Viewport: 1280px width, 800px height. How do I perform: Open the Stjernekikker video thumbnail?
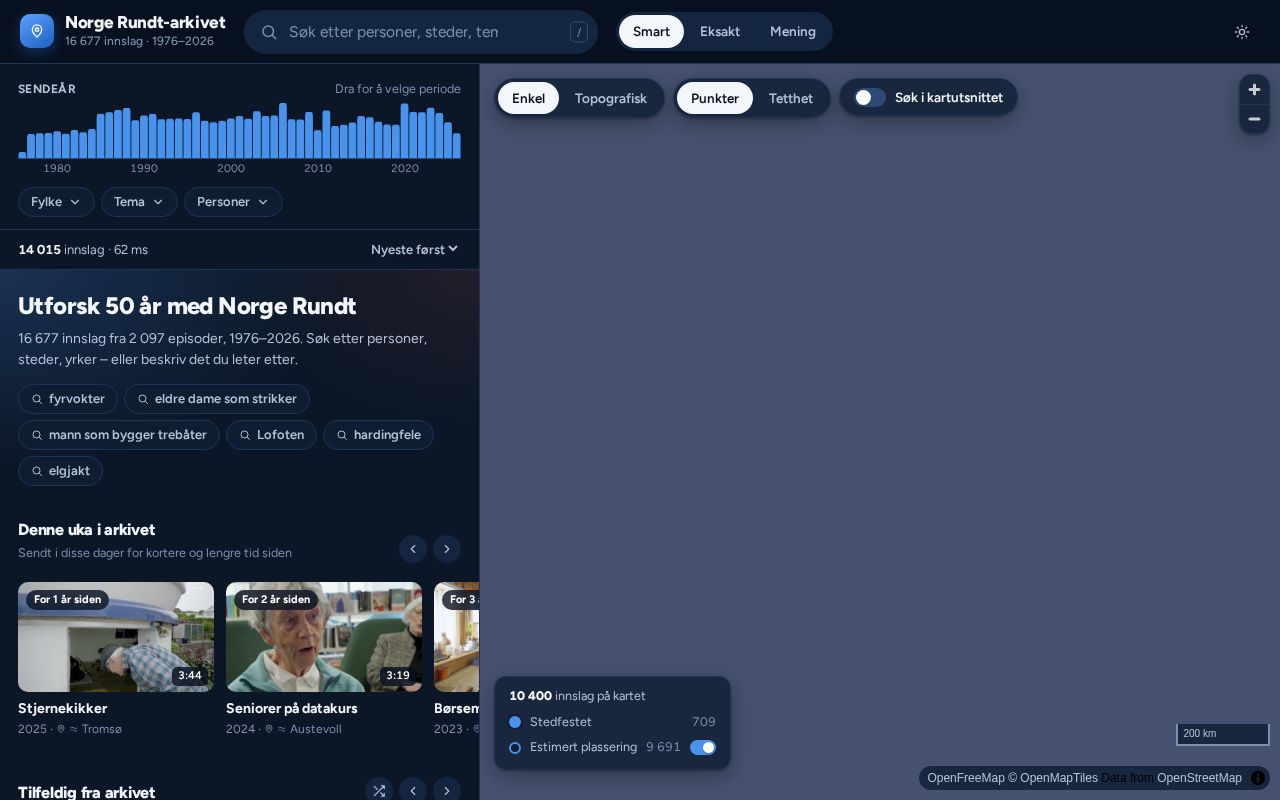click(116, 637)
